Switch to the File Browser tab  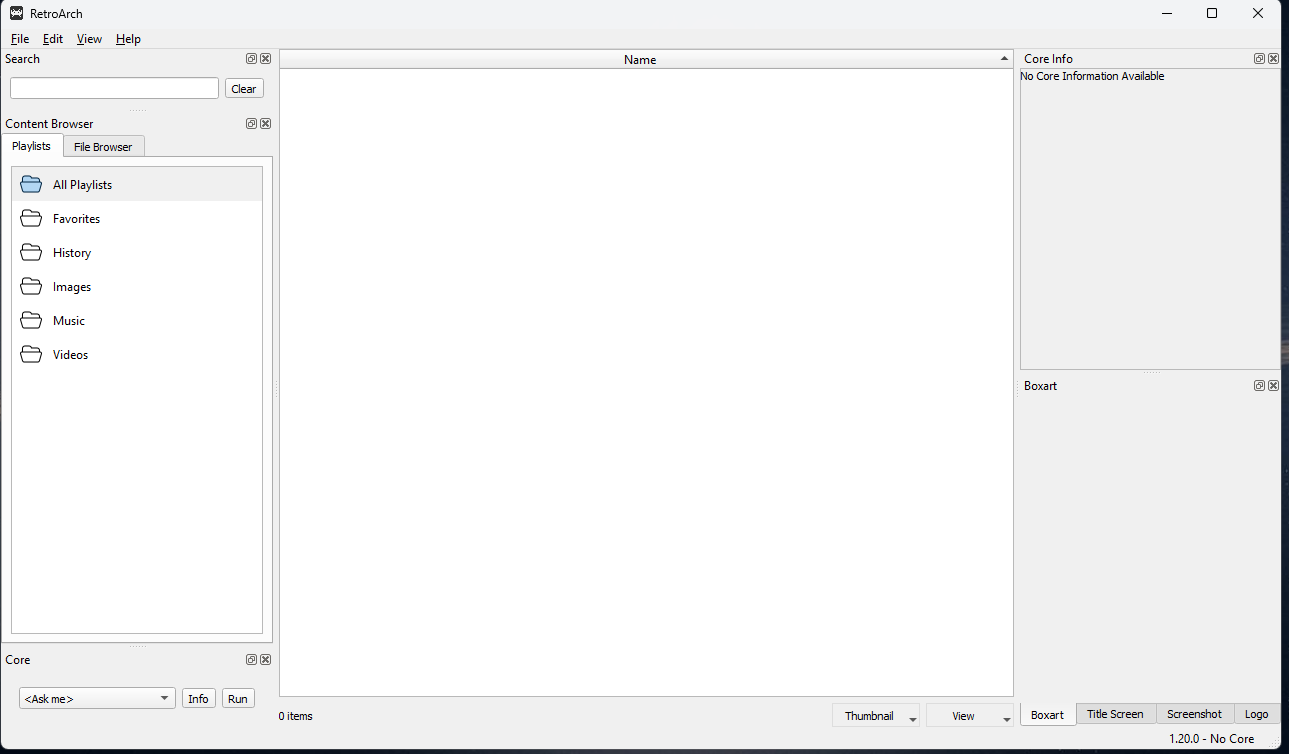tap(103, 147)
